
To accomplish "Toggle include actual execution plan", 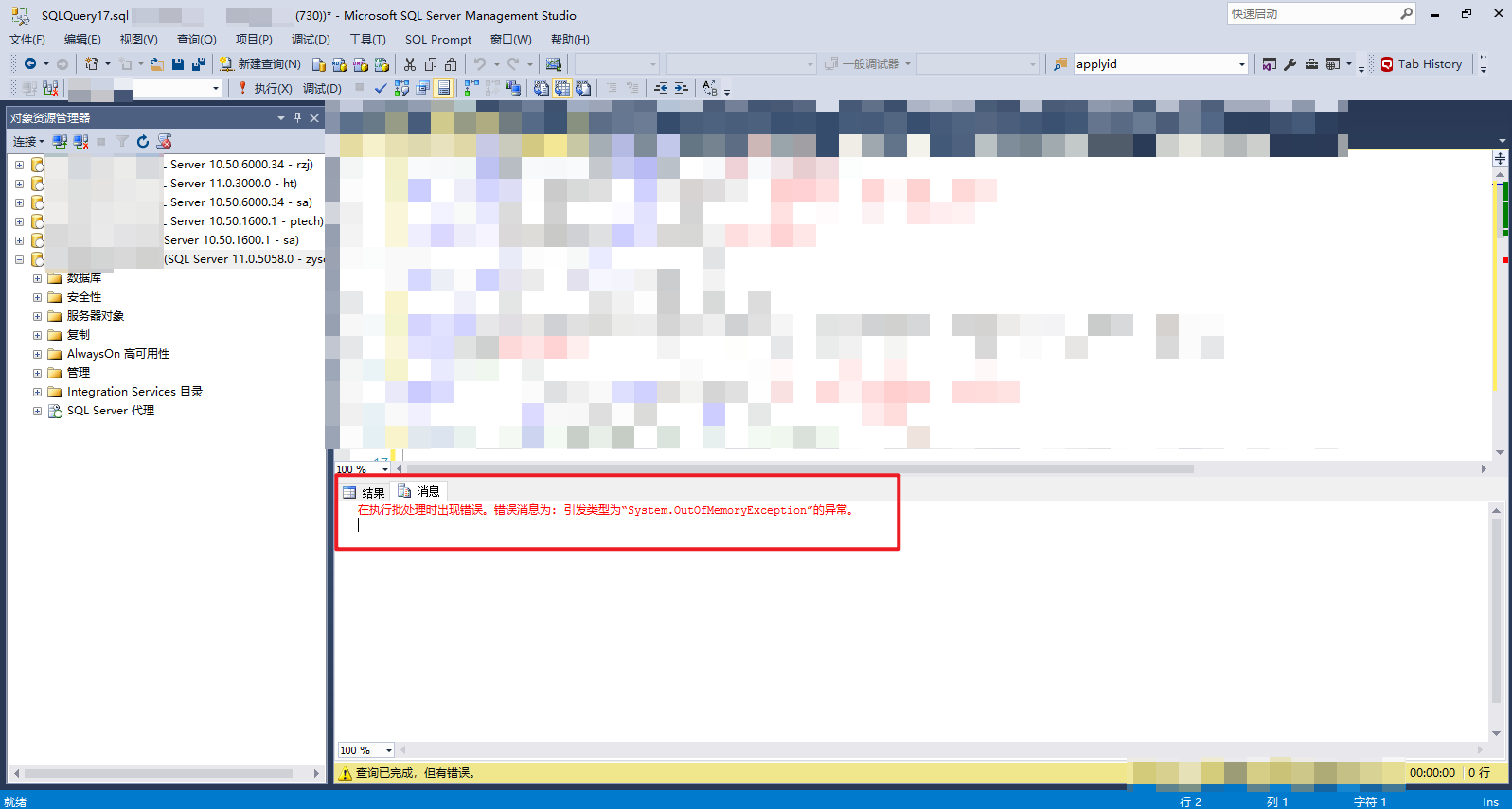I will coord(471,88).
